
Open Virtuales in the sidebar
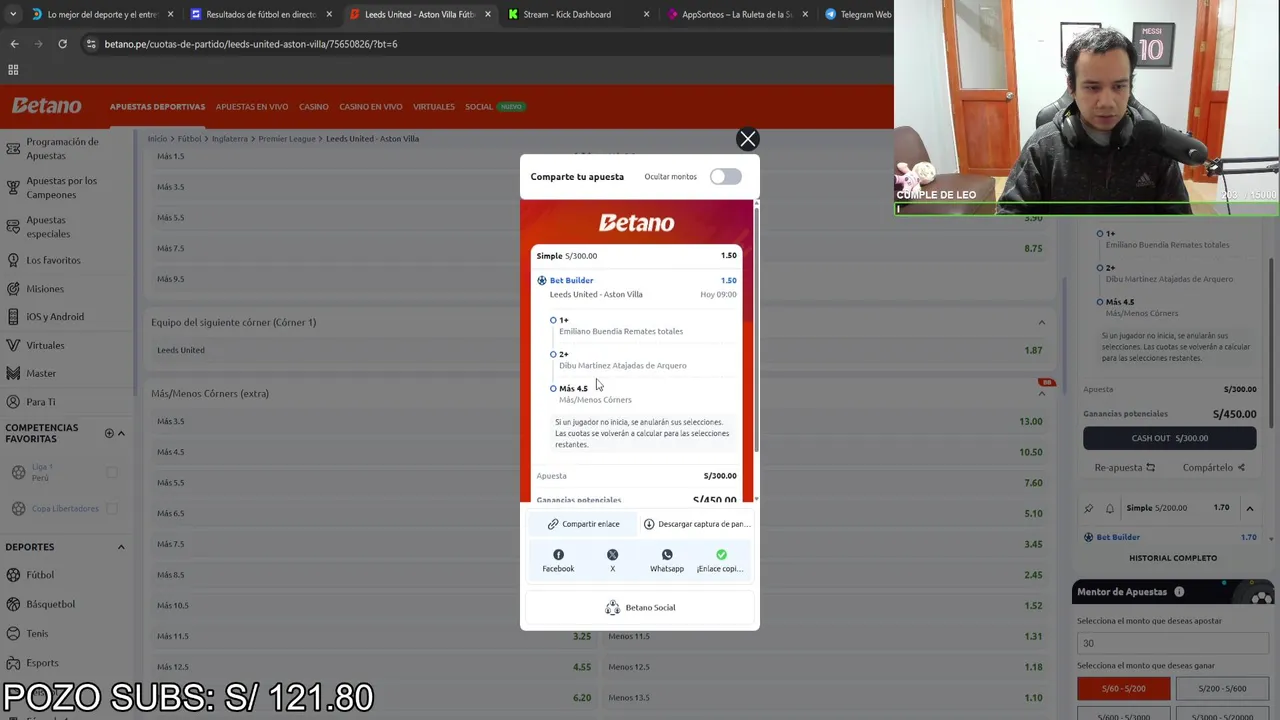click(x=45, y=345)
